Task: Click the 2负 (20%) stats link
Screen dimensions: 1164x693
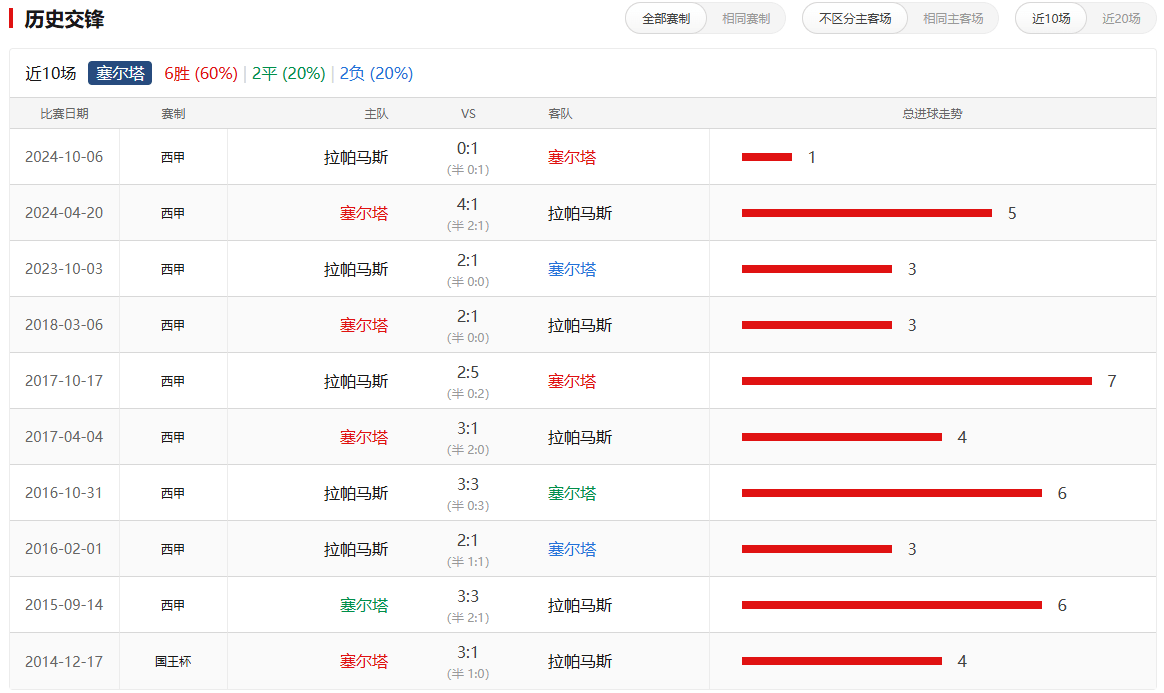Action: pos(378,72)
